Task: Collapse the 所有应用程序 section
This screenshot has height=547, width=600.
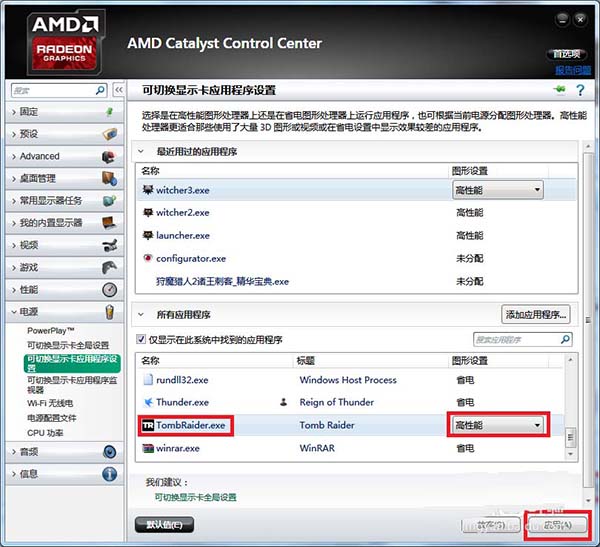Action: 141,315
